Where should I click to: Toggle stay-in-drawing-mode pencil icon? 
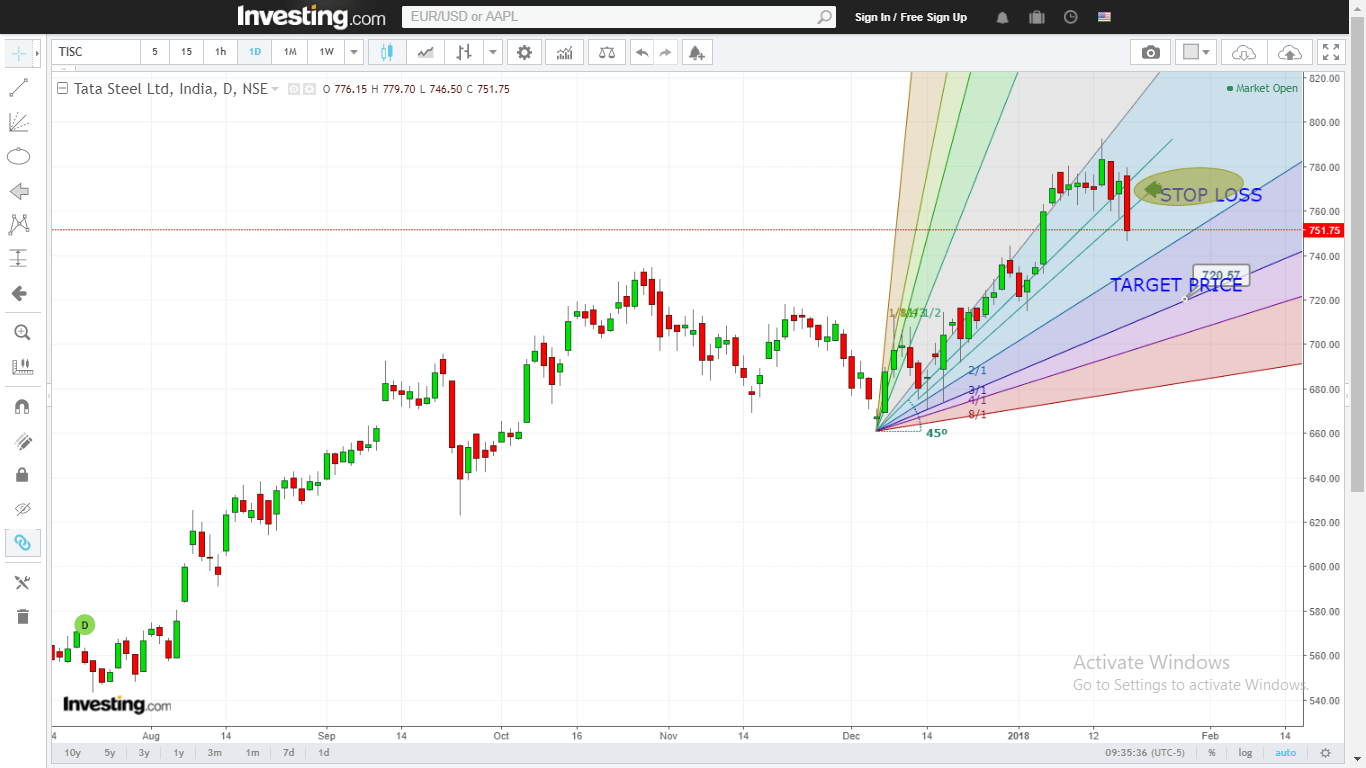click(x=22, y=441)
